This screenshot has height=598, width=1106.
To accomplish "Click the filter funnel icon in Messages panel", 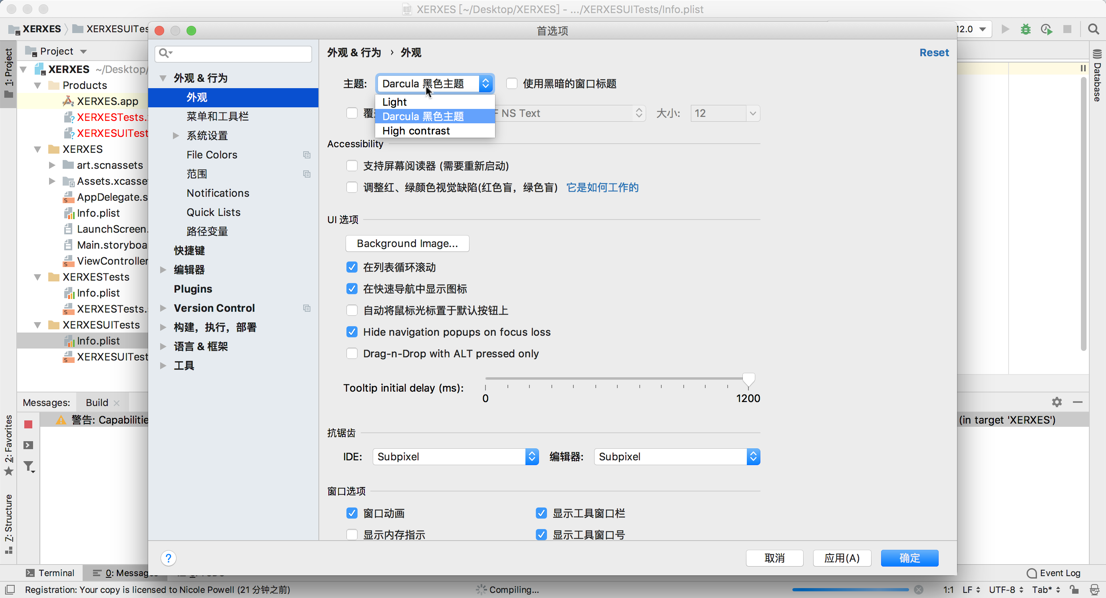I will coord(28,466).
